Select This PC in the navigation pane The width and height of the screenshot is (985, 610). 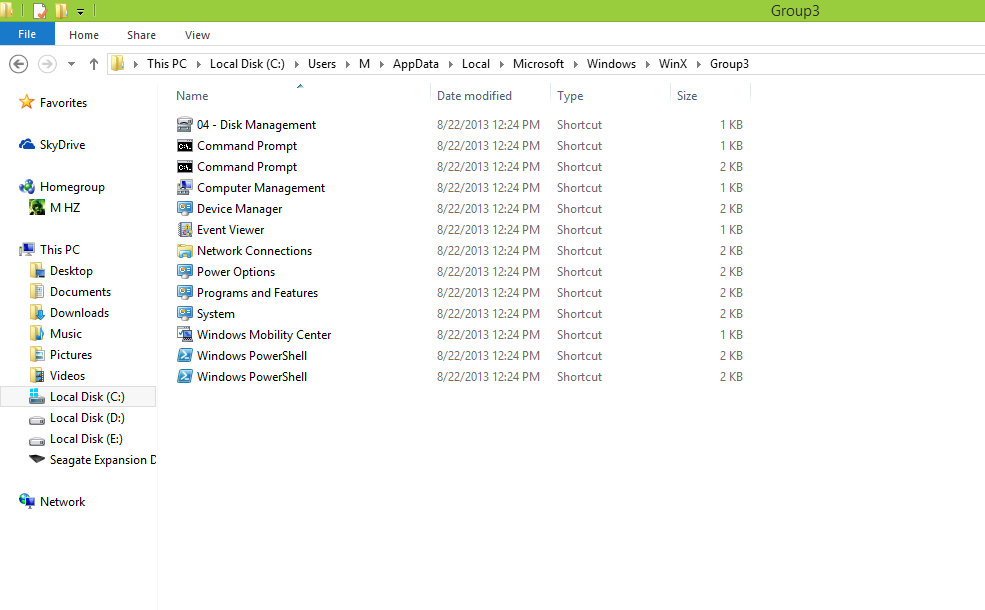coord(60,249)
